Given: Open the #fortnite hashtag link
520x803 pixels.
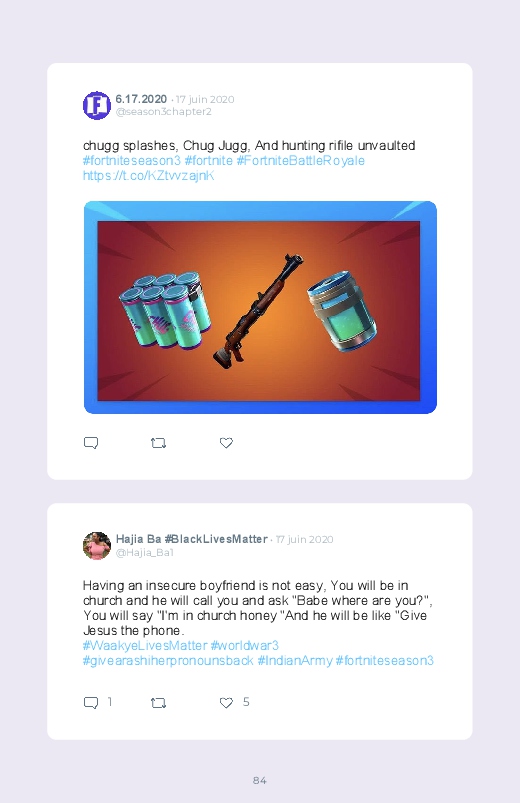Looking at the screenshot, I should point(209,161).
